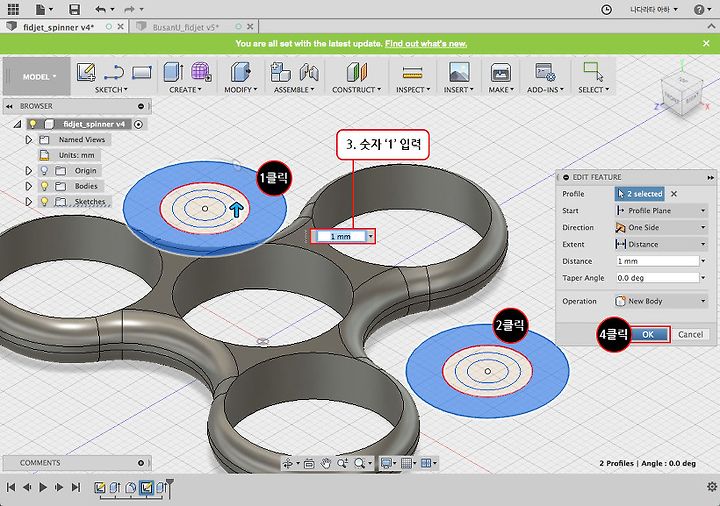Activate fidjet_spinner v4 component radio button
The width and height of the screenshot is (720, 506).
coord(139,124)
